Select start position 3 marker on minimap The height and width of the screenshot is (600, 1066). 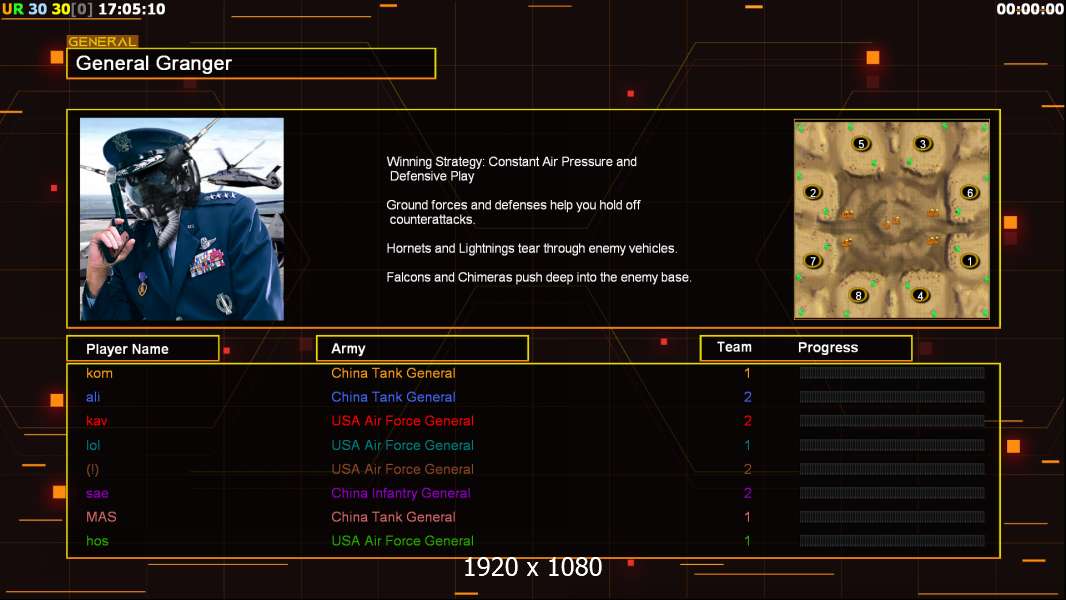click(x=923, y=143)
